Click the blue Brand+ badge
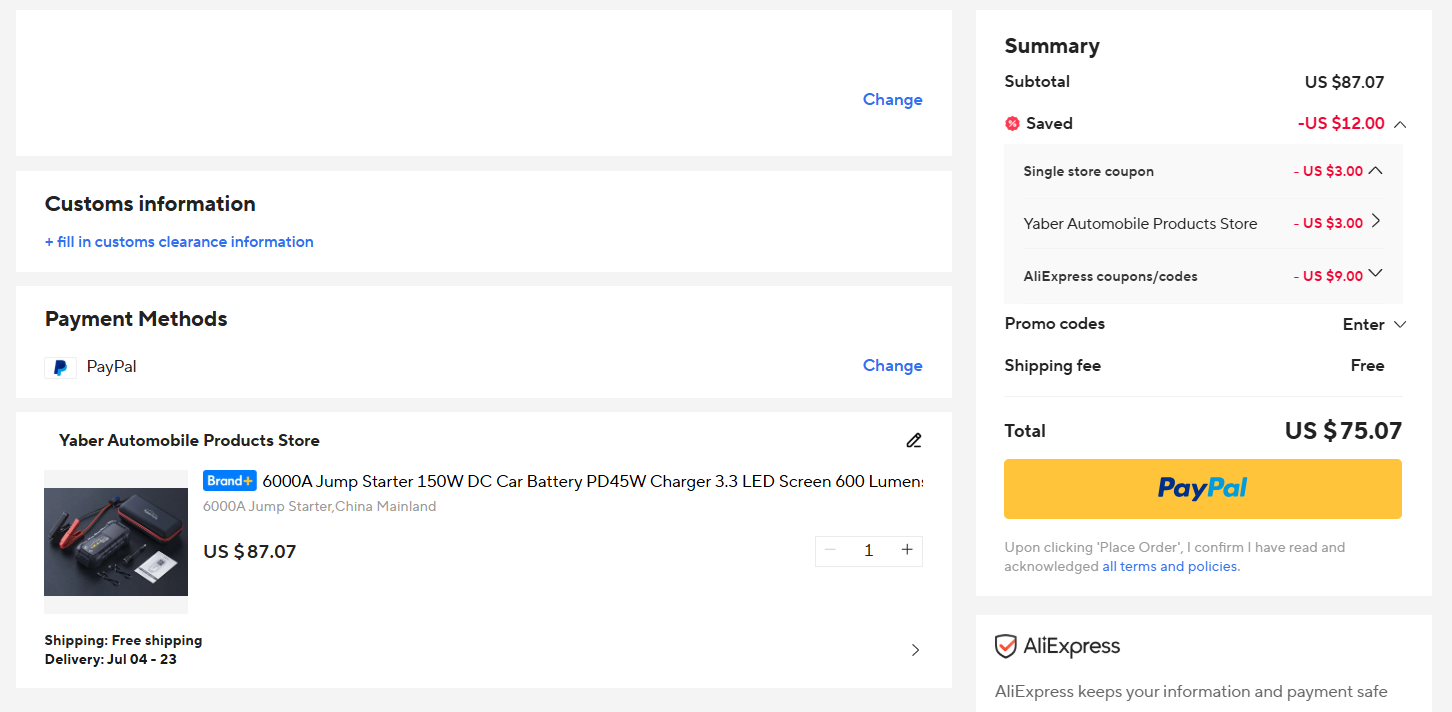 (230, 481)
